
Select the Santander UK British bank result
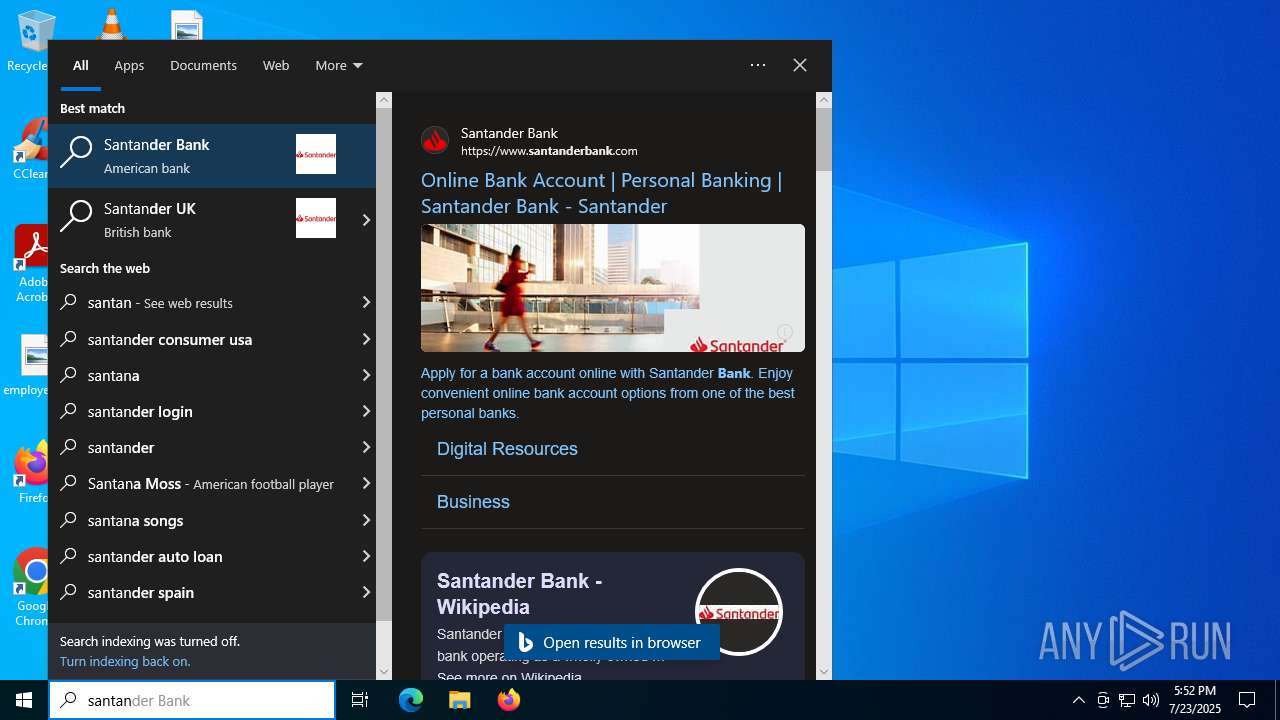pos(200,220)
